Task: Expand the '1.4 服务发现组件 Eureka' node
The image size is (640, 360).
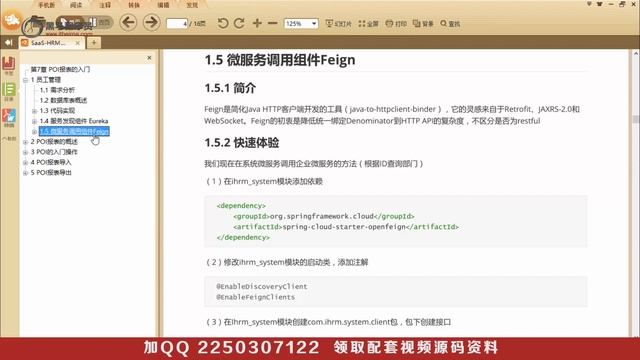Action: coord(34,121)
